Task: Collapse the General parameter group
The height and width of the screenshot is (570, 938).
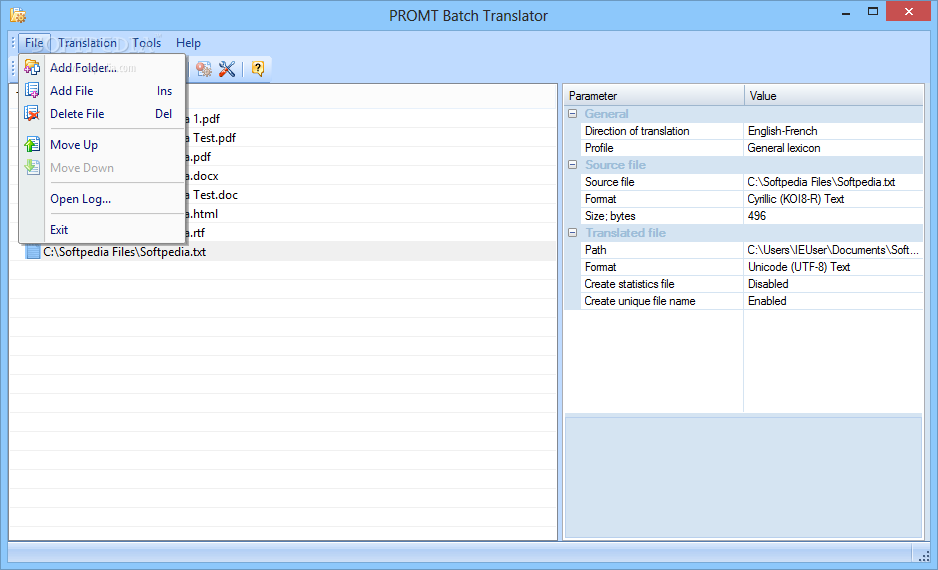Action: point(572,114)
